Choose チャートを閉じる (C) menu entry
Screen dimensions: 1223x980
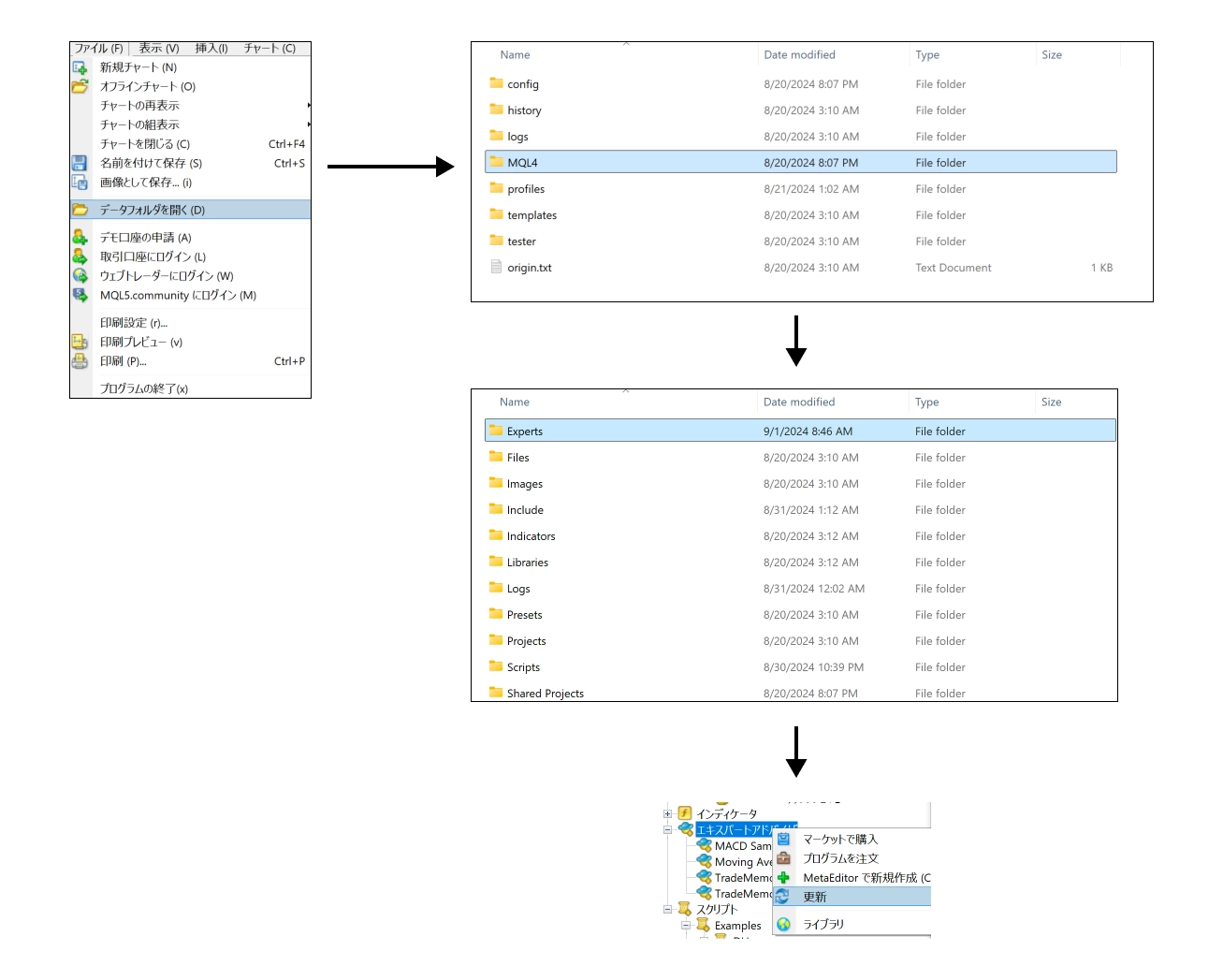[x=190, y=144]
